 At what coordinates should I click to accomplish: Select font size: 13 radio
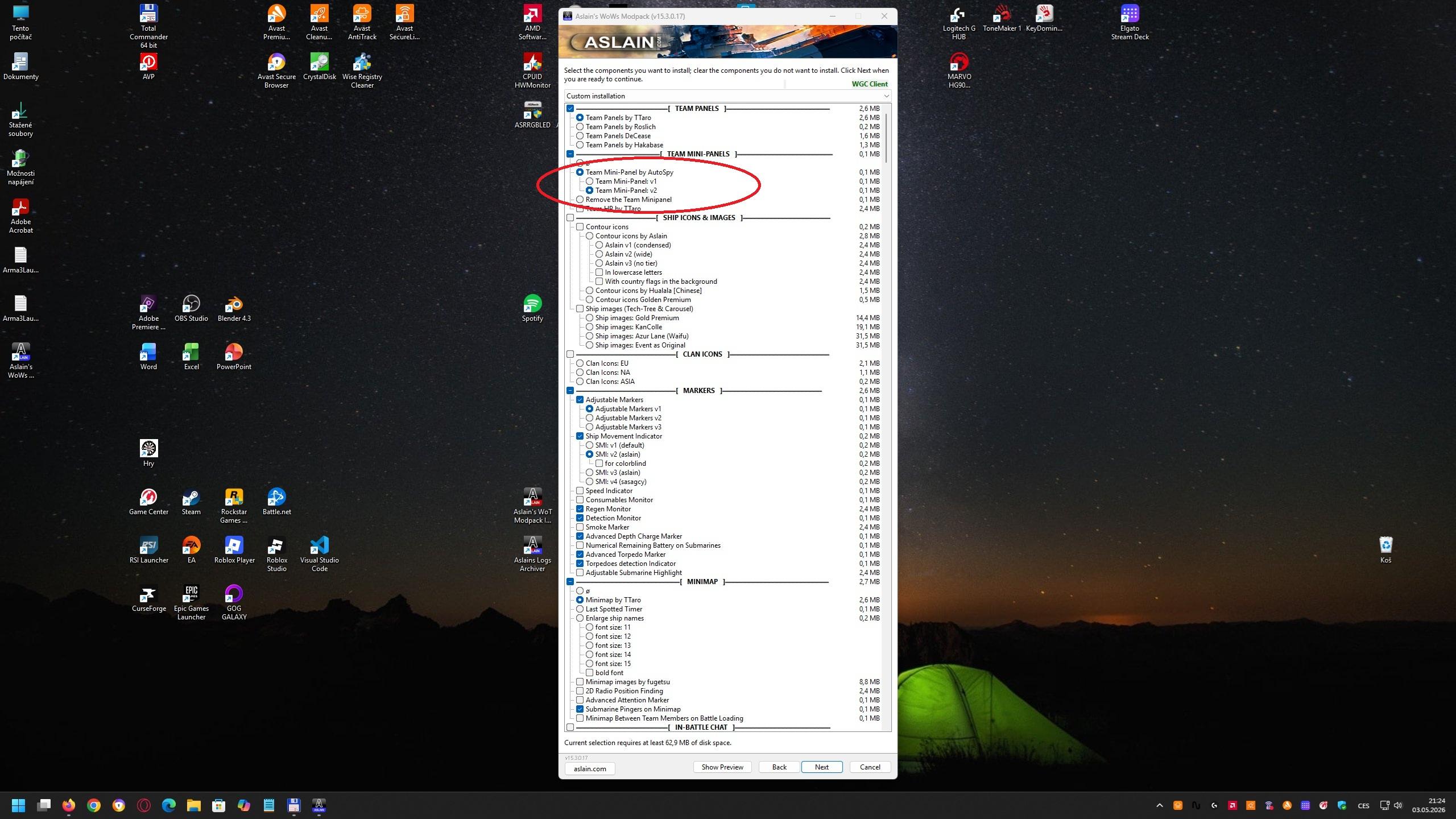pyautogui.click(x=589, y=646)
